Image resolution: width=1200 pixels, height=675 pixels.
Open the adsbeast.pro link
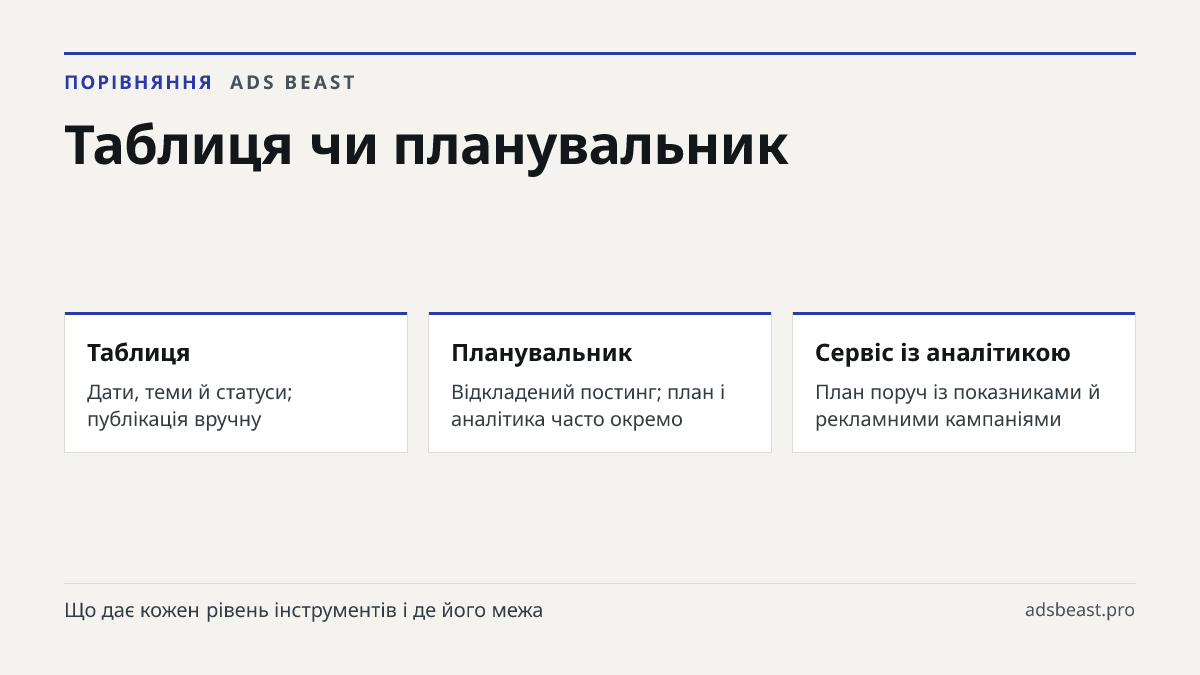[x=1080, y=610]
